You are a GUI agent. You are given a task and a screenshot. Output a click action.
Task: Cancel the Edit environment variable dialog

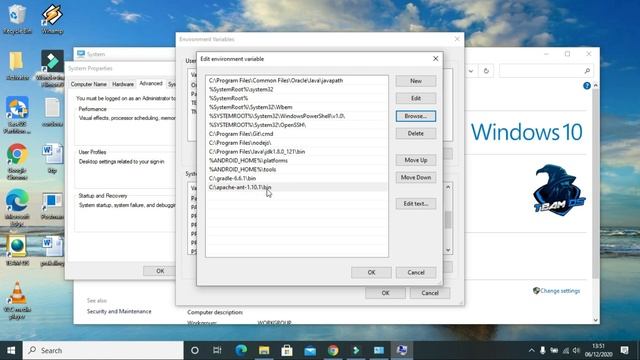point(416,272)
